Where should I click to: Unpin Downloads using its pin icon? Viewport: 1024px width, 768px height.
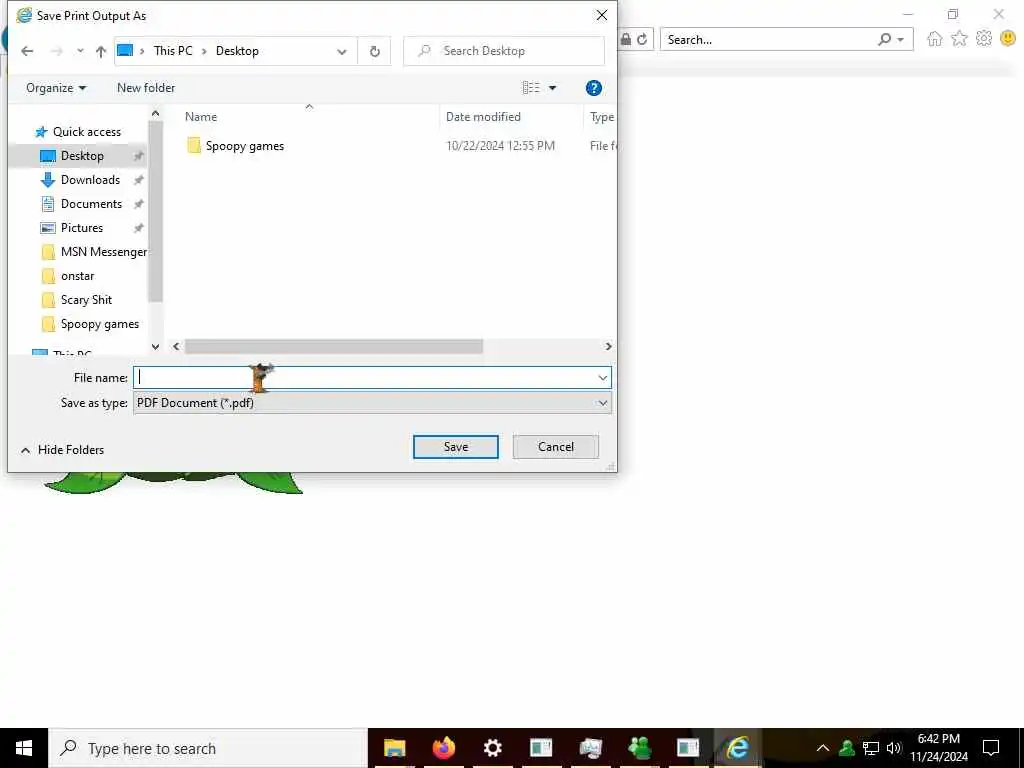point(138,180)
